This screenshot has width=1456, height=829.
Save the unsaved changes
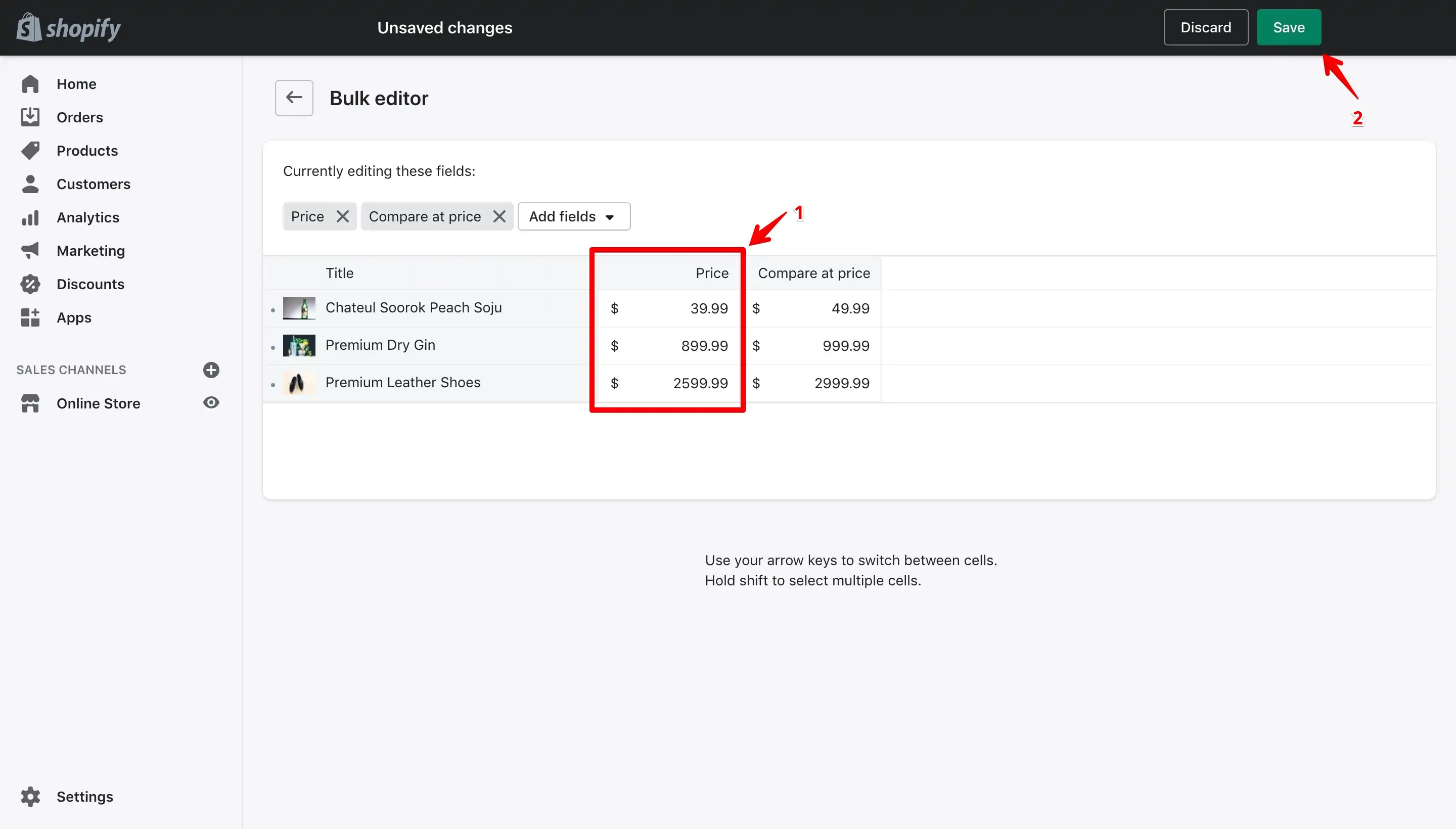[1289, 27]
